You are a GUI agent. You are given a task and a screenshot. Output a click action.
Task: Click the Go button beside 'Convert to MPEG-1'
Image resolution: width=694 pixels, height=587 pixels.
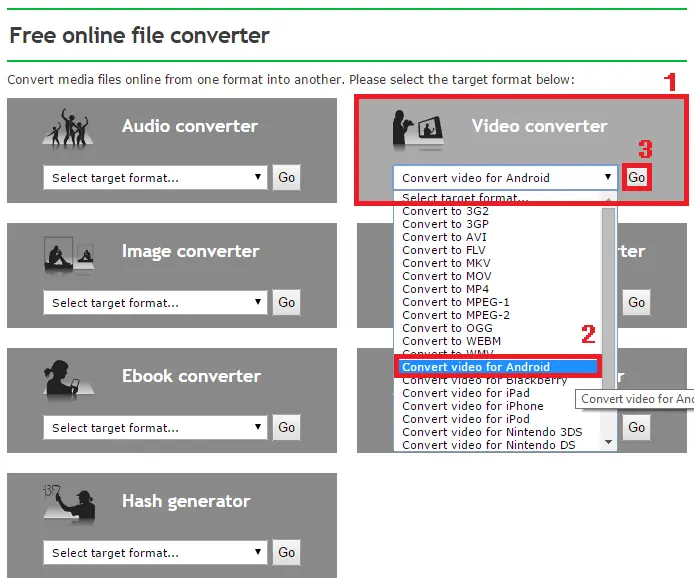[x=636, y=302]
